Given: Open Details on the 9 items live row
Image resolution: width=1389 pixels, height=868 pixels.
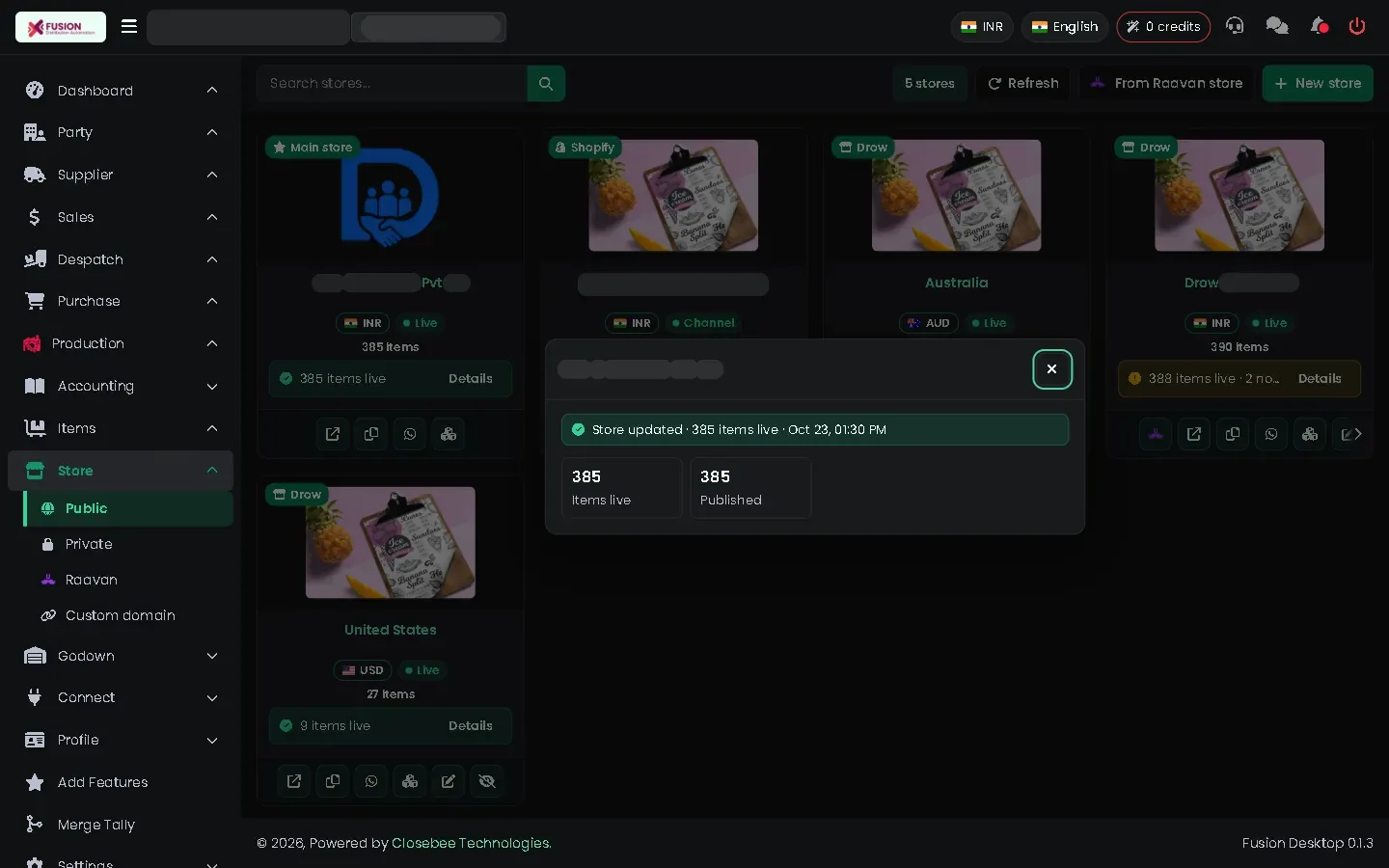Looking at the screenshot, I should click(x=471, y=726).
